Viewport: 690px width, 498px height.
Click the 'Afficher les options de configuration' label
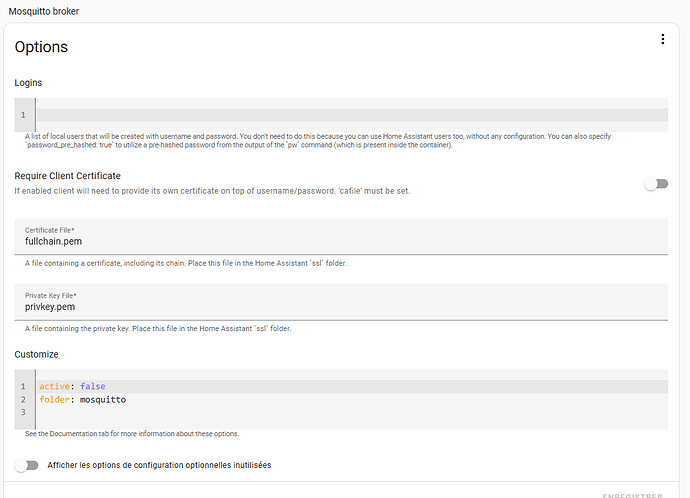pyautogui.click(x=159, y=465)
